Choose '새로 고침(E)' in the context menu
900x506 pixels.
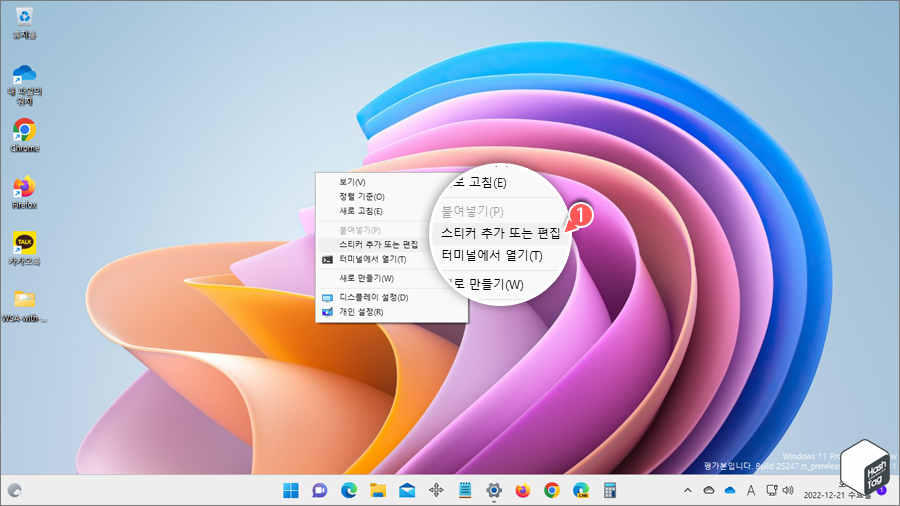(x=391, y=211)
